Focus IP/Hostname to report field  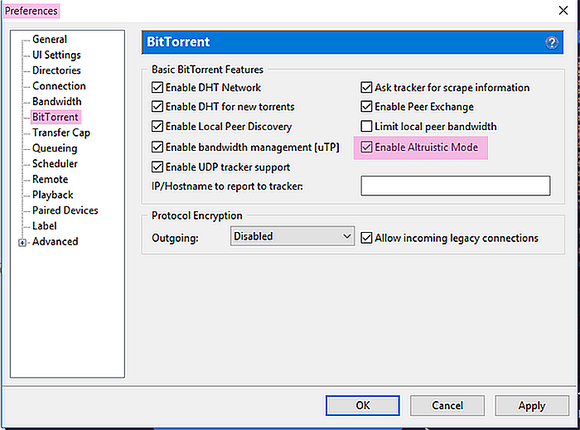[x=455, y=186]
